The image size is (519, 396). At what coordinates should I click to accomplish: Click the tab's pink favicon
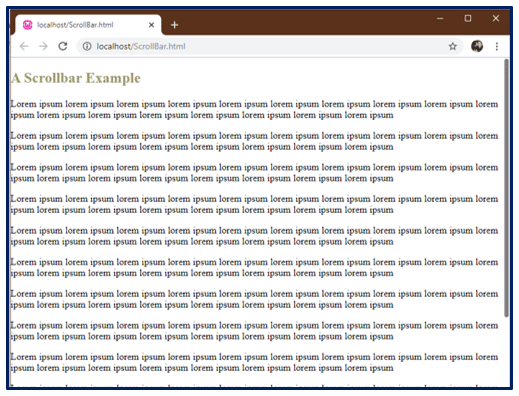[28, 25]
